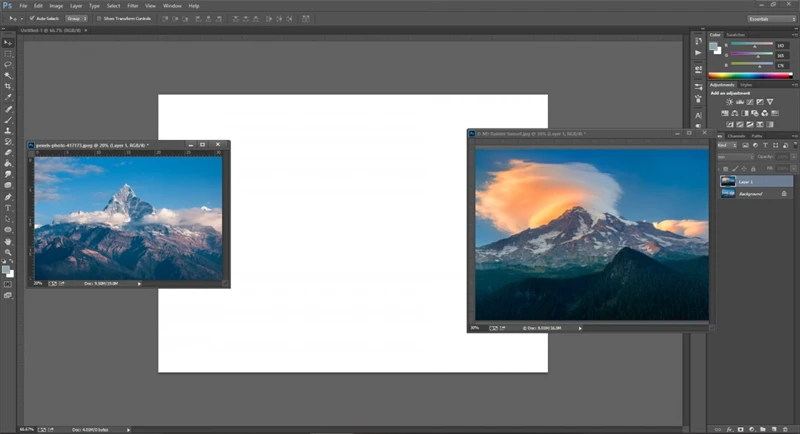Viewport: 800px width, 434px height.
Task: Click the color spectrum ramp bar
Action: (x=748, y=75)
